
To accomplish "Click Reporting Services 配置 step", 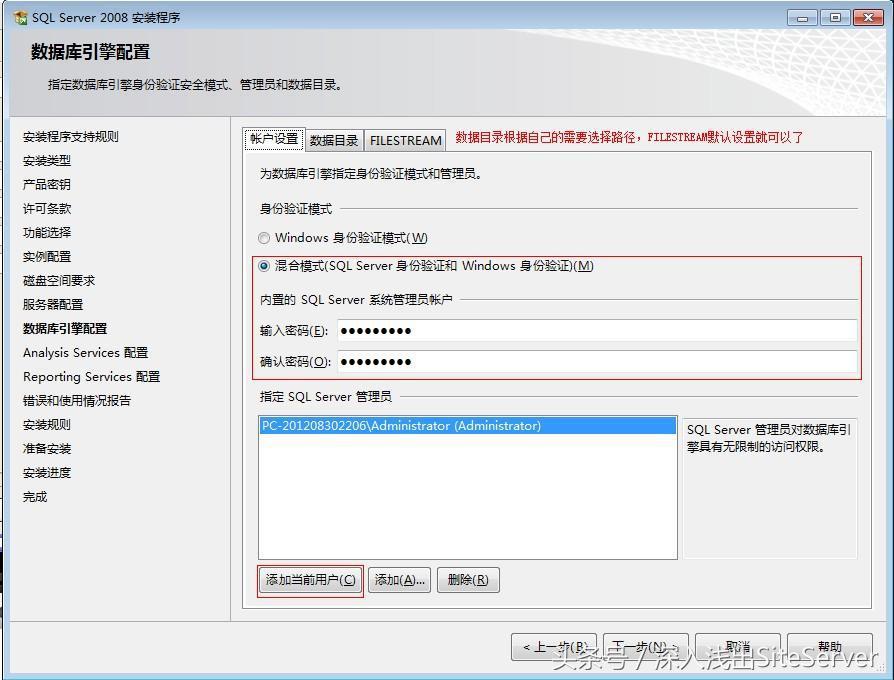I will [x=91, y=377].
